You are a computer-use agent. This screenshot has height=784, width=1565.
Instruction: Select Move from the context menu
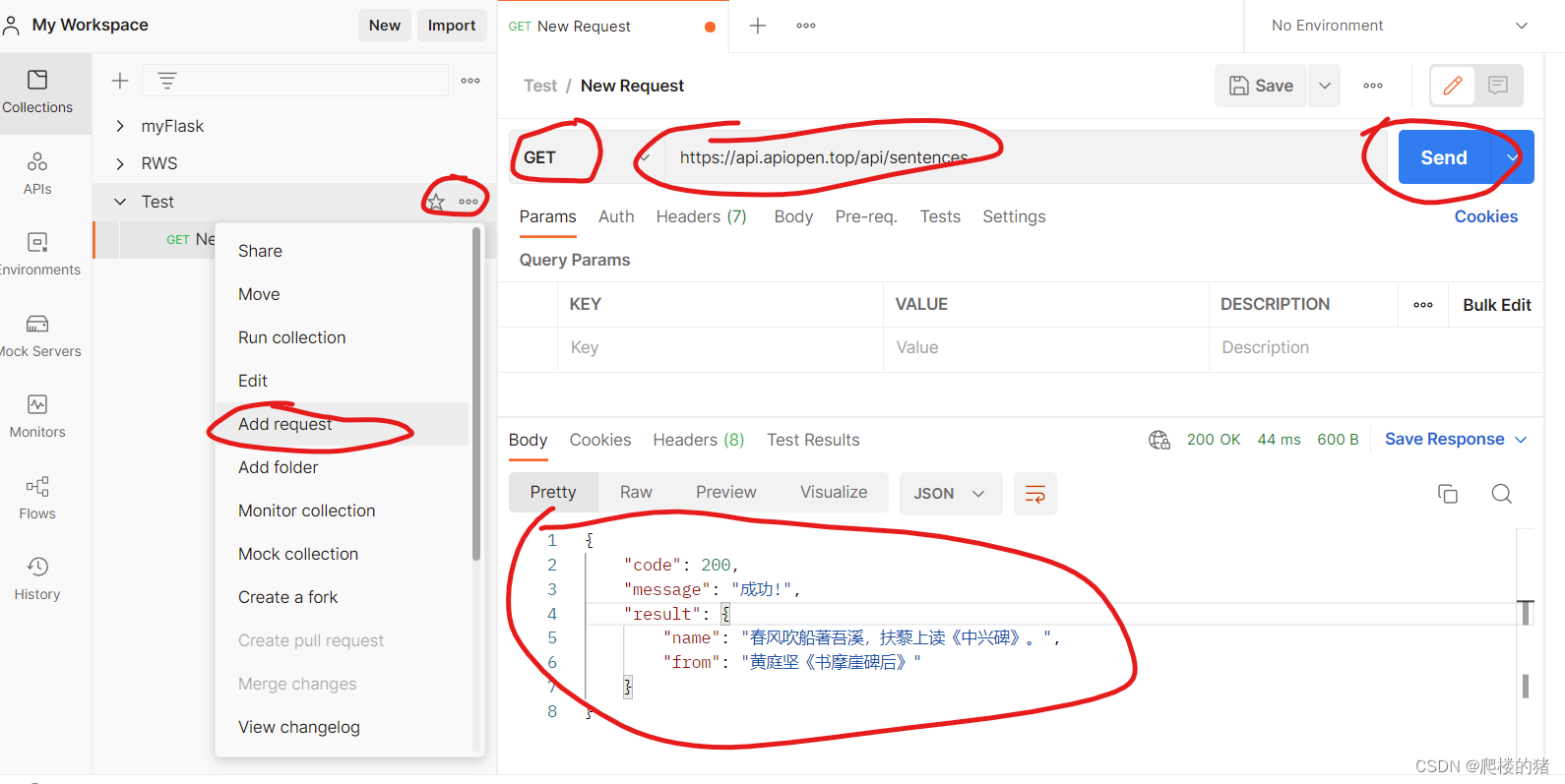[259, 294]
